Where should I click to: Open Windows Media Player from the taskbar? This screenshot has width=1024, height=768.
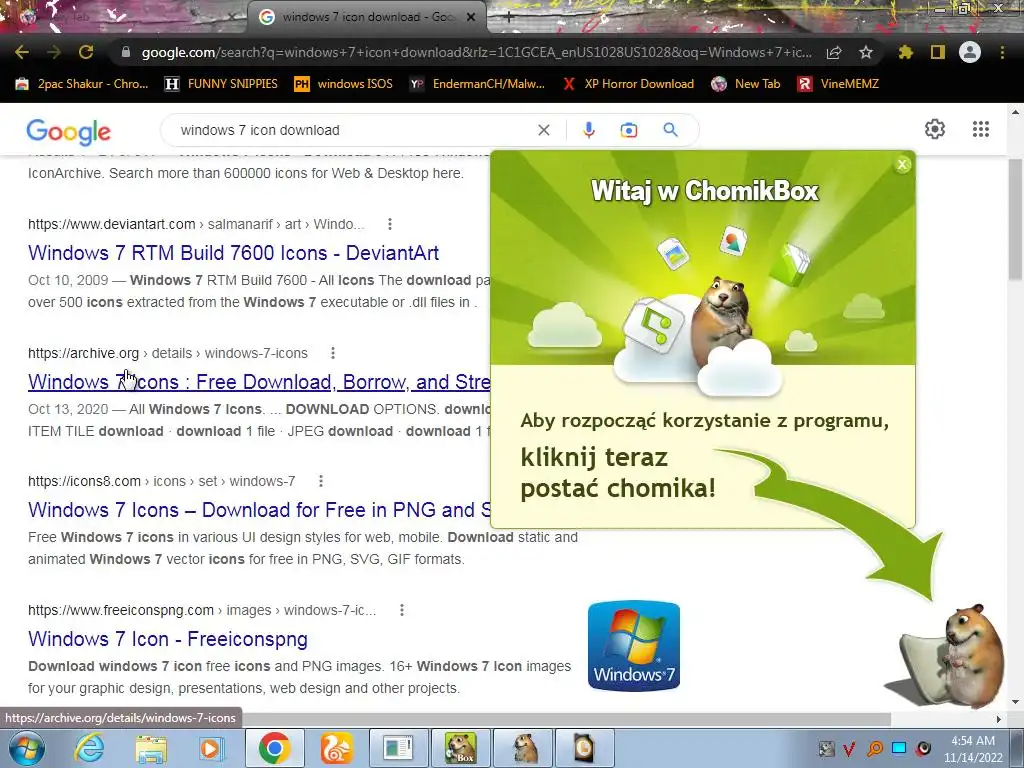[x=210, y=748]
